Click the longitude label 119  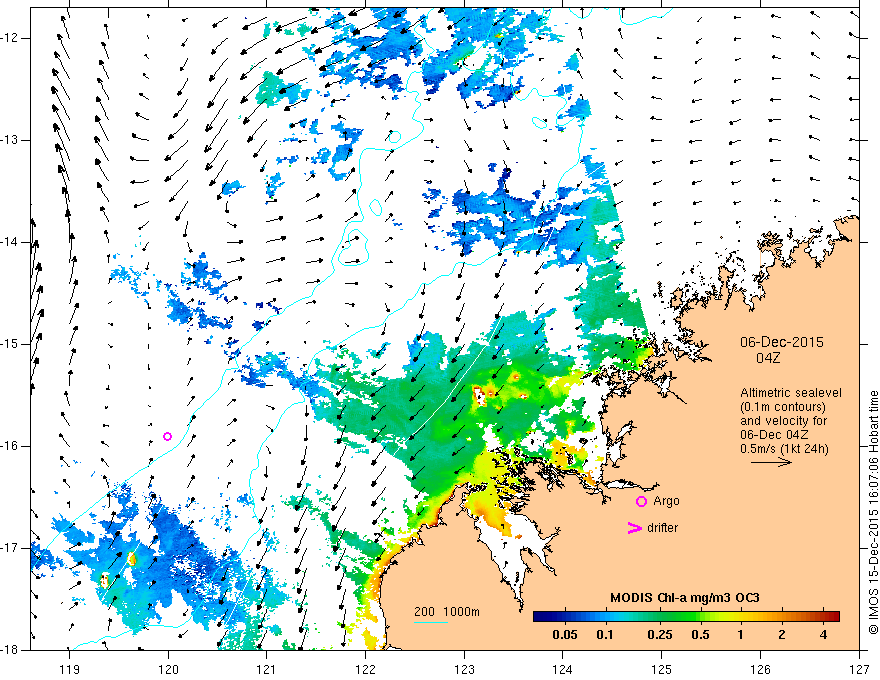[69, 669]
